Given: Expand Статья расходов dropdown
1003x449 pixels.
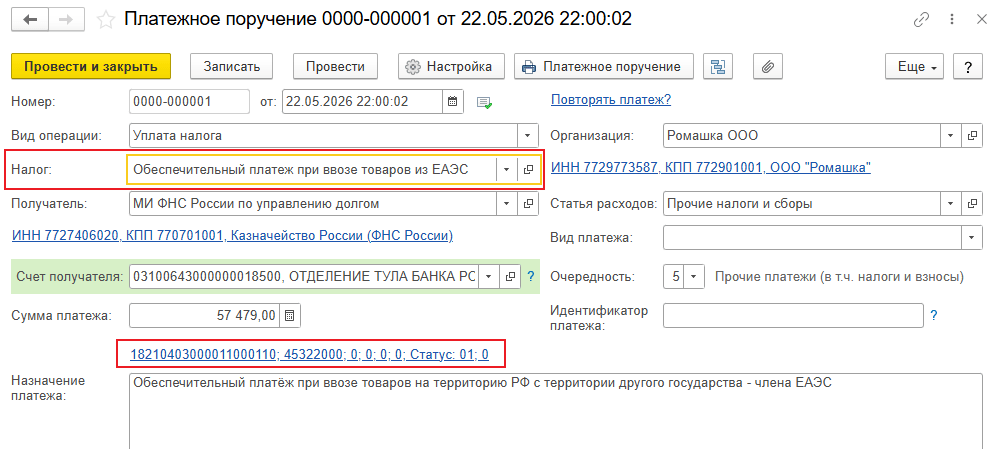Looking at the screenshot, I should pos(951,203).
